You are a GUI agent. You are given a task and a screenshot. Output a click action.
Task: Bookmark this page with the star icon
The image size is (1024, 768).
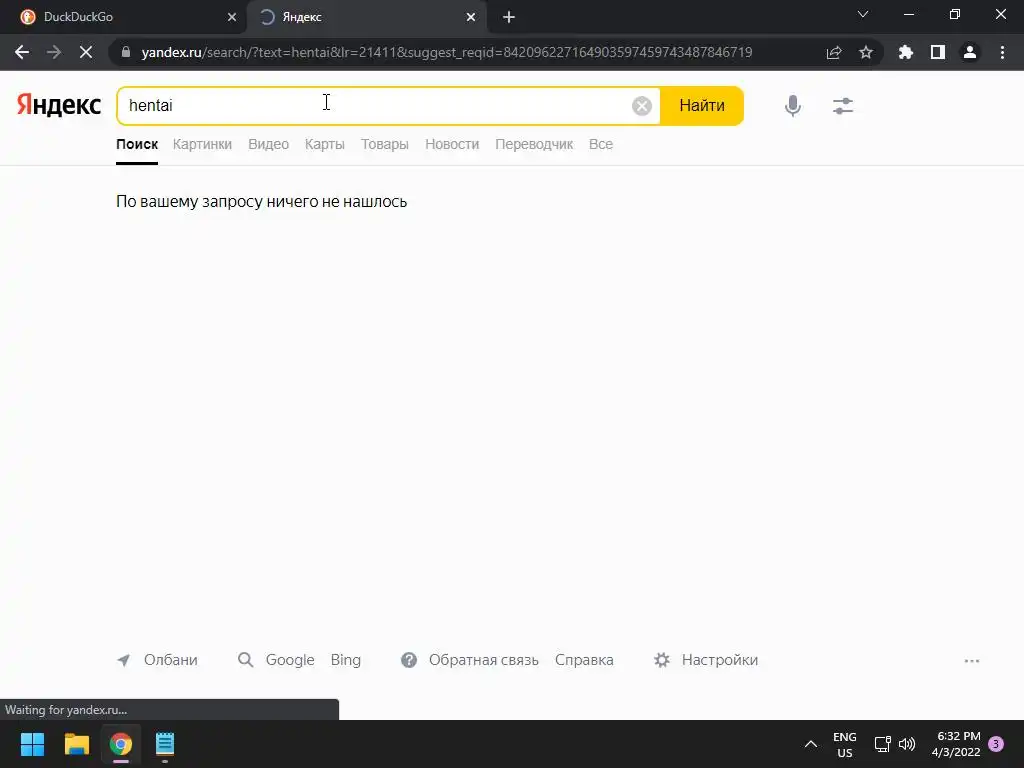pyautogui.click(x=866, y=52)
